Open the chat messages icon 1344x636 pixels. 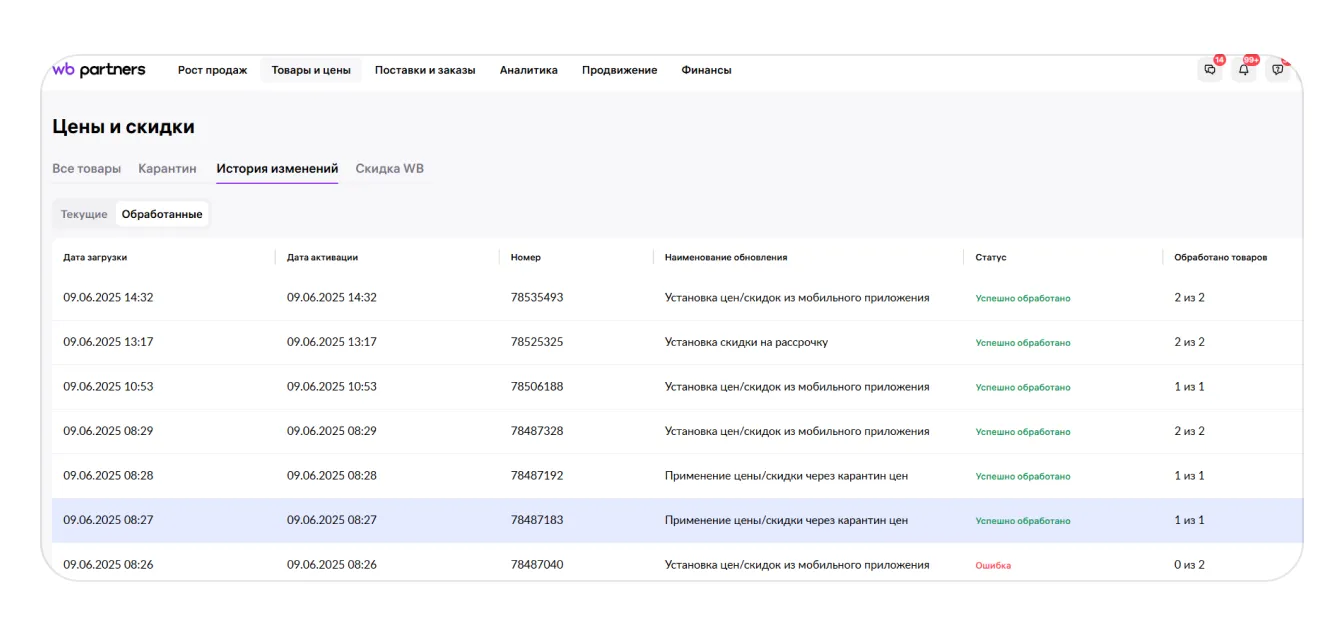click(x=1210, y=70)
